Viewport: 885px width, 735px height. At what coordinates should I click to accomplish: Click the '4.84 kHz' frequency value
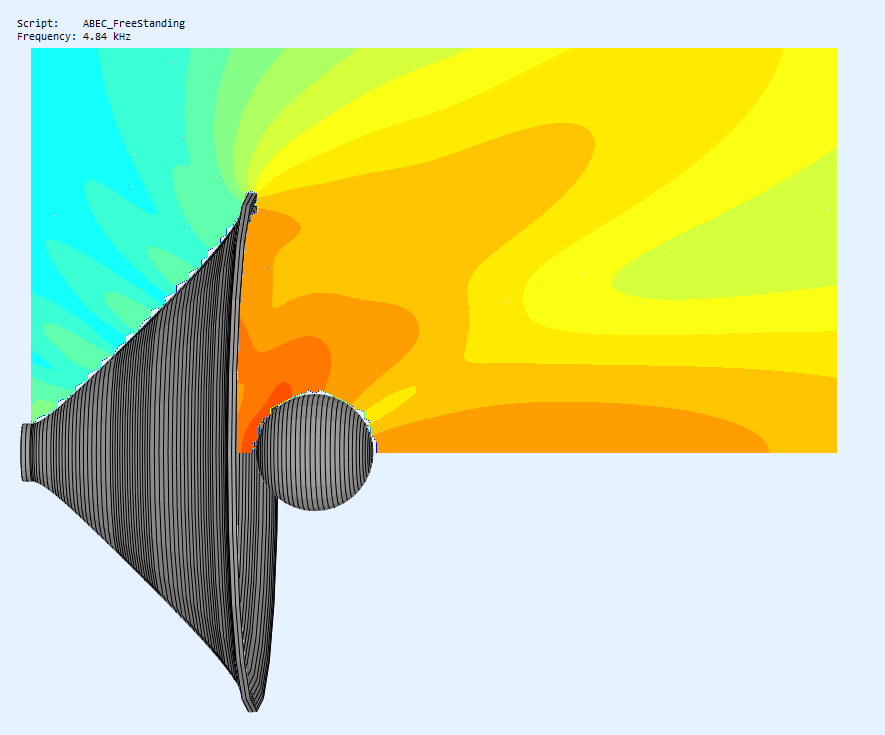coord(107,37)
